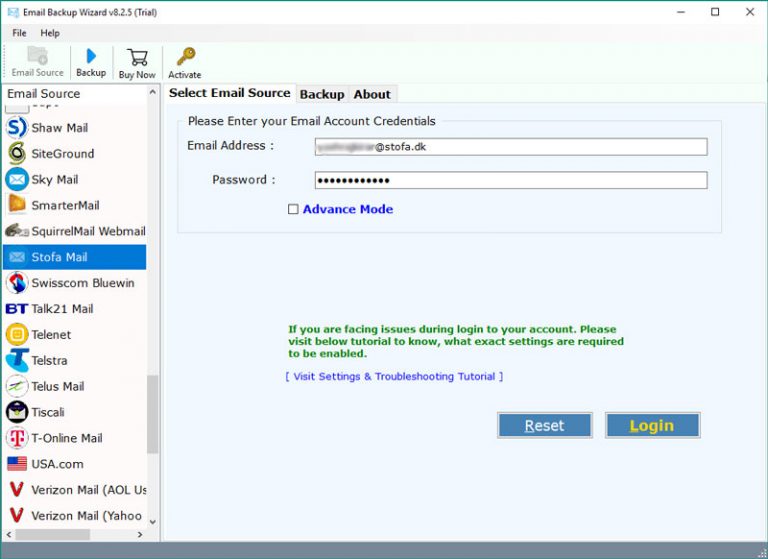
Task: Focus the Email Address input field
Action: coord(511,146)
